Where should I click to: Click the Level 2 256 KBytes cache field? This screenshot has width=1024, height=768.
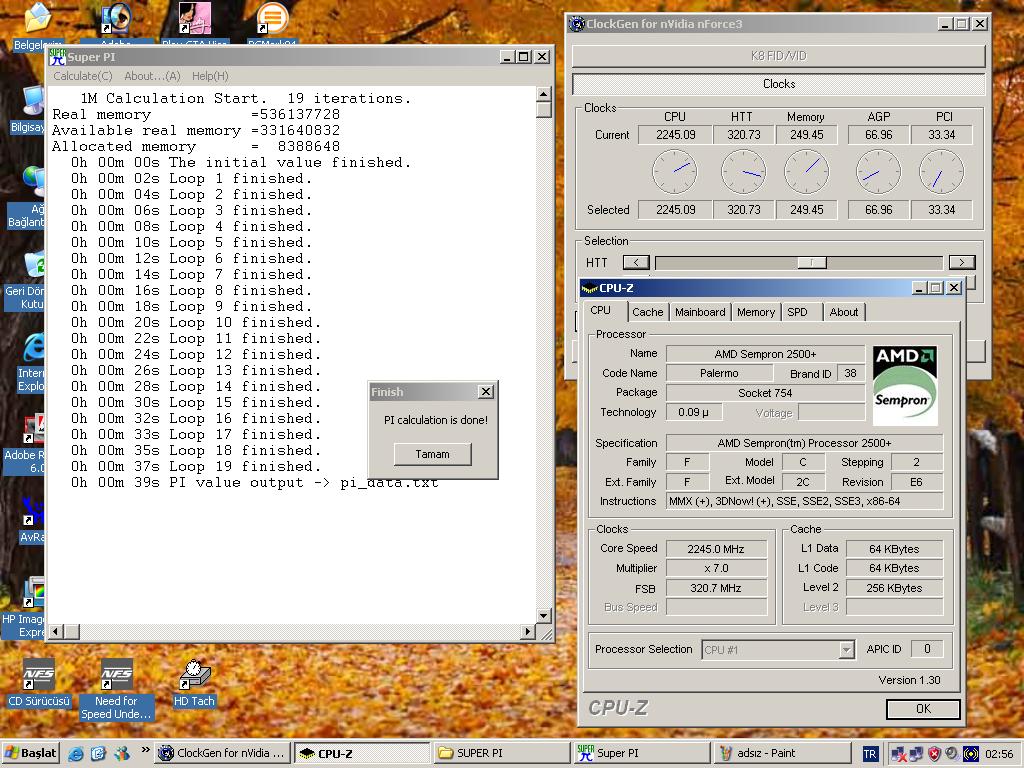pyautogui.click(x=894, y=588)
